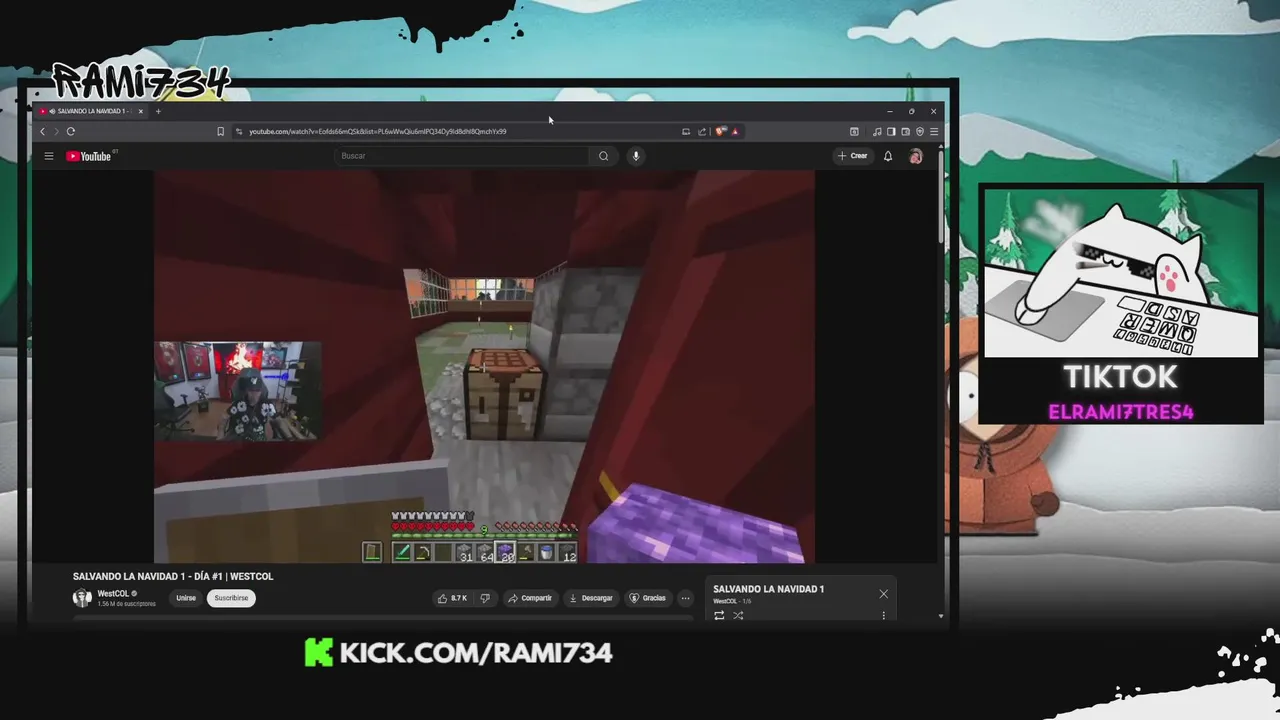Close the SALVANDO LA NAVIDAD 1 playlist panel
Image resolution: width=1280 pixels, height=720 pixels.
[x=883, y=594]
